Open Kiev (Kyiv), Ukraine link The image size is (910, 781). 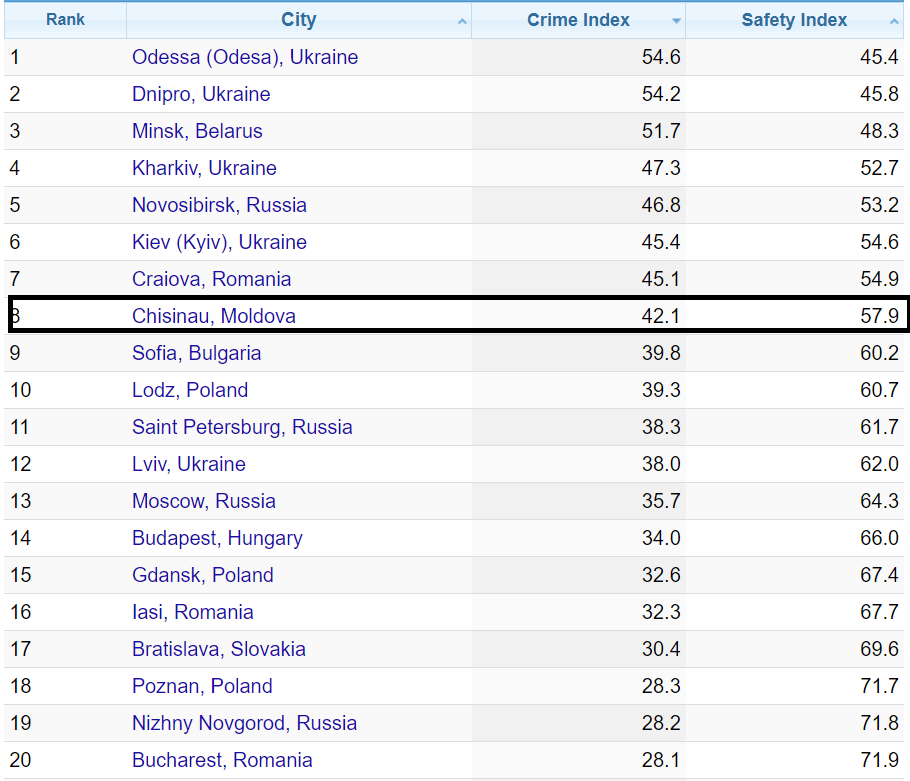click(219, 242)
